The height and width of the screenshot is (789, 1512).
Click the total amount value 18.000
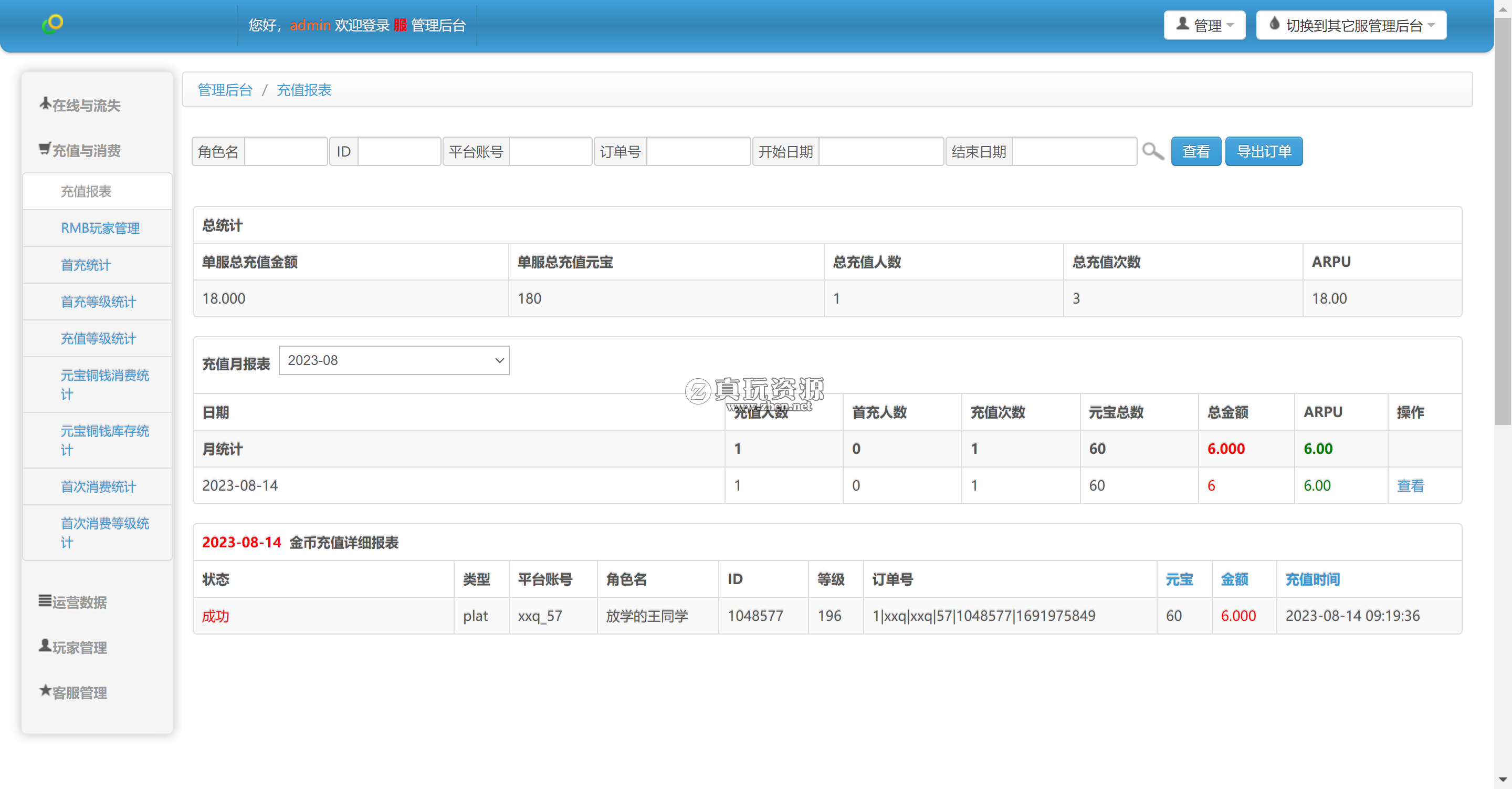tap(224, 298)
